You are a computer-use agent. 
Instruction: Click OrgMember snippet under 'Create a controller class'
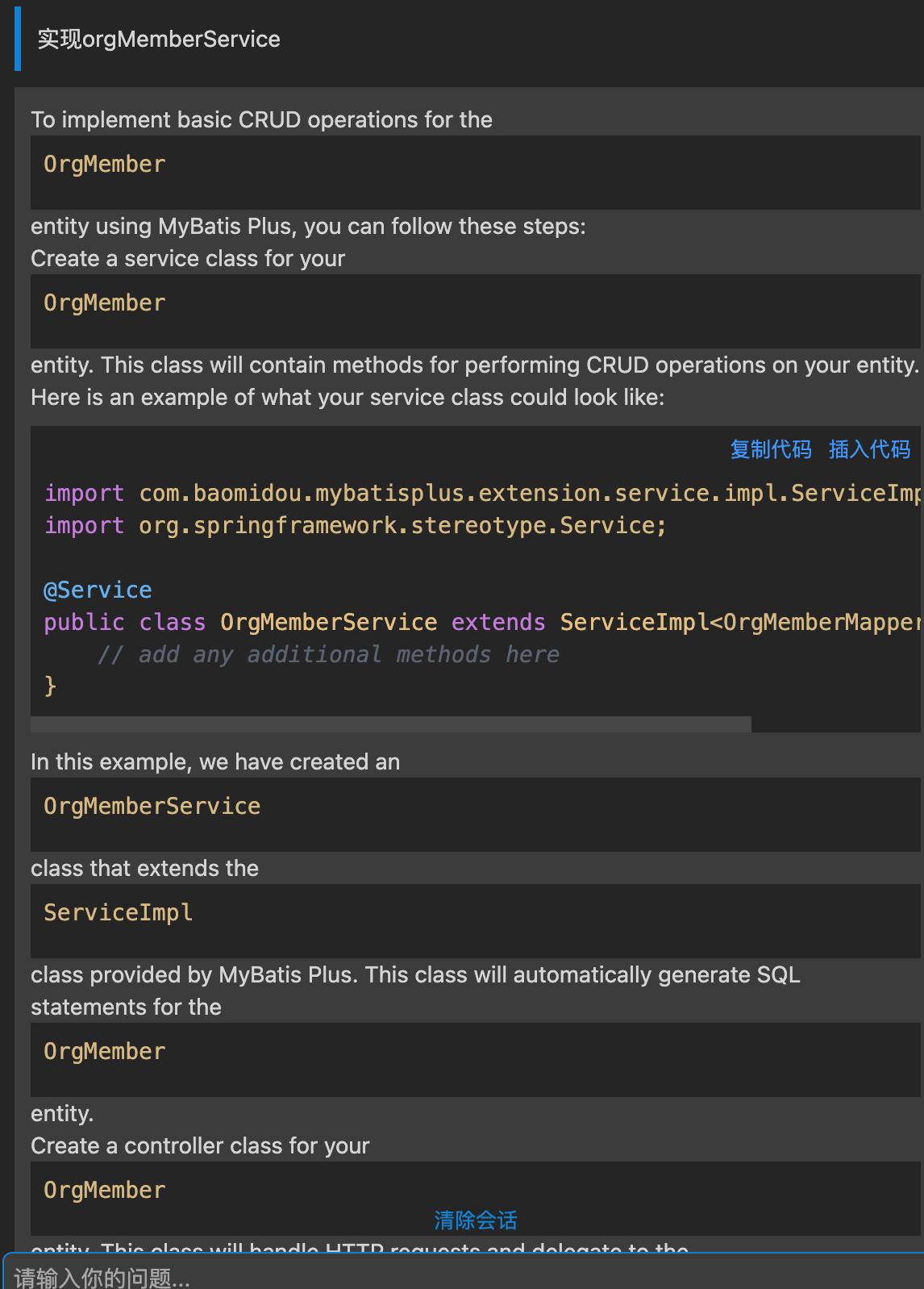tap(105, 1190)
